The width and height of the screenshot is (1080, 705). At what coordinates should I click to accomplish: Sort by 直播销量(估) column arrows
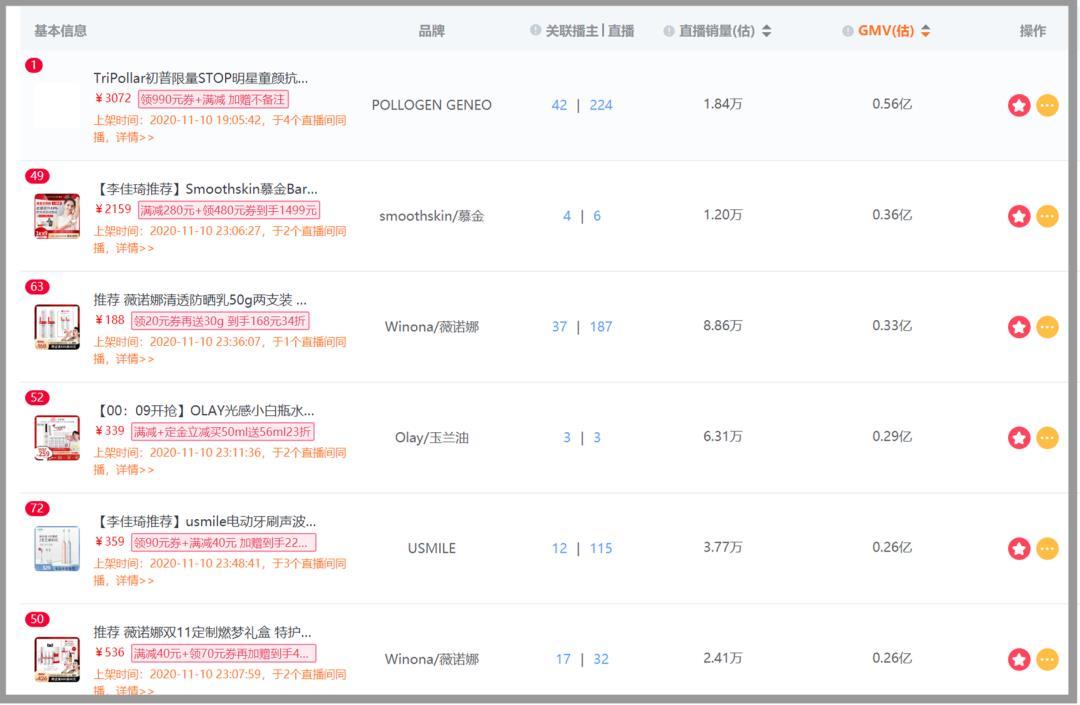[767, 31]
